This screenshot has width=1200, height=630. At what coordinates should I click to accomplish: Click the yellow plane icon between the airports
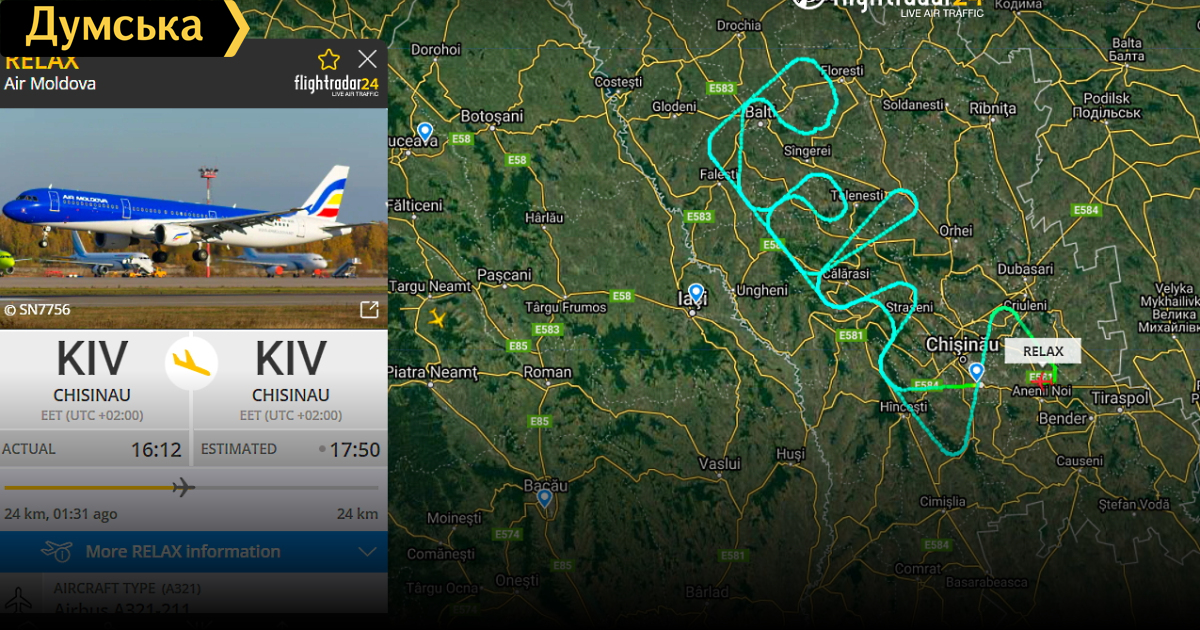tap(191, 362)
